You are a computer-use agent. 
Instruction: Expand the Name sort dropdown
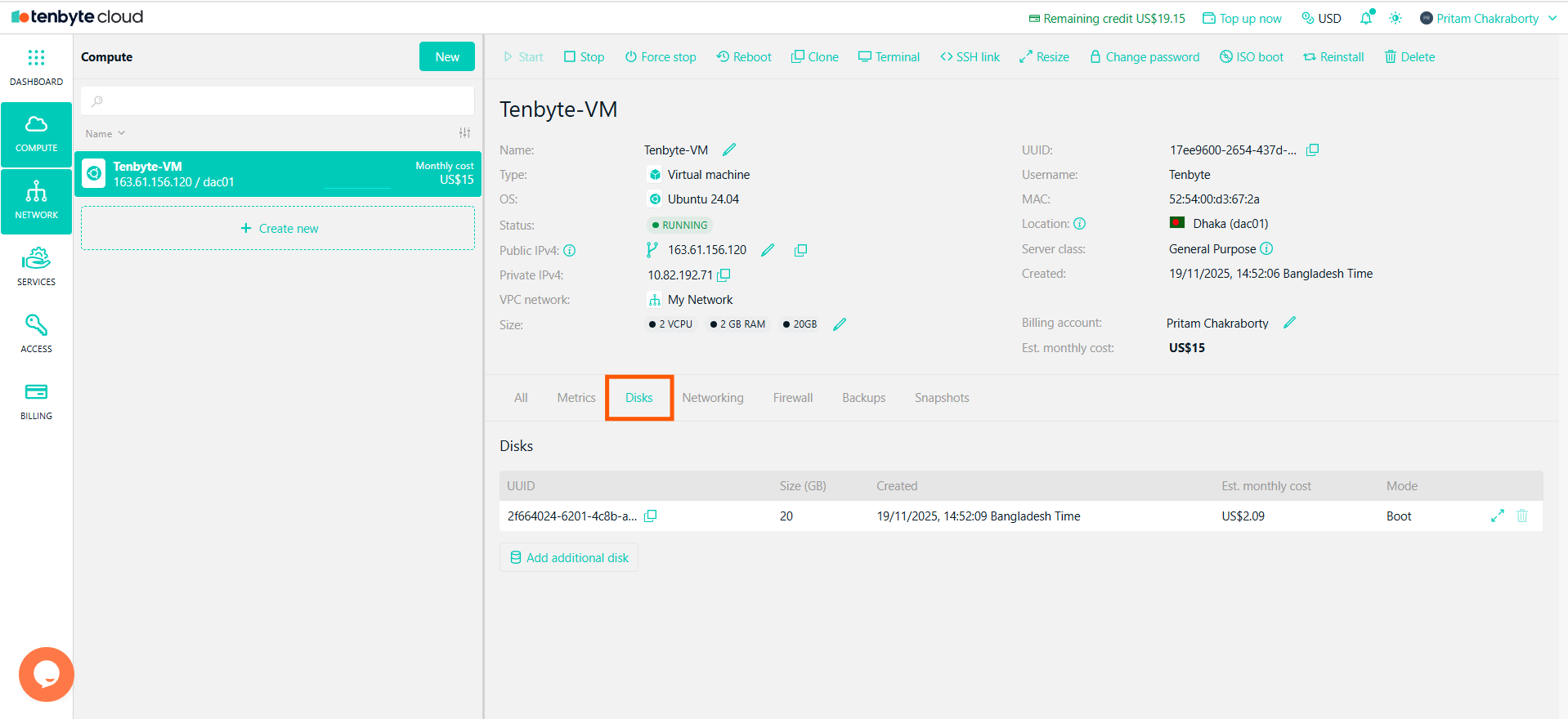[105, 134]
